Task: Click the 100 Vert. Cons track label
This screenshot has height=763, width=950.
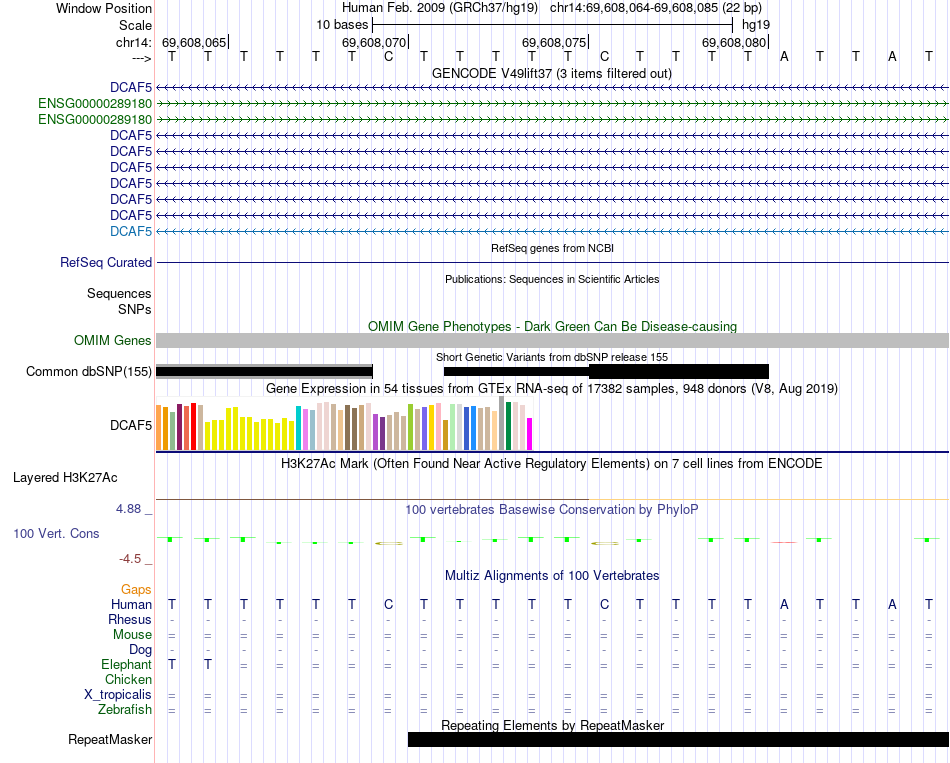Action: (x=56, y=533)
